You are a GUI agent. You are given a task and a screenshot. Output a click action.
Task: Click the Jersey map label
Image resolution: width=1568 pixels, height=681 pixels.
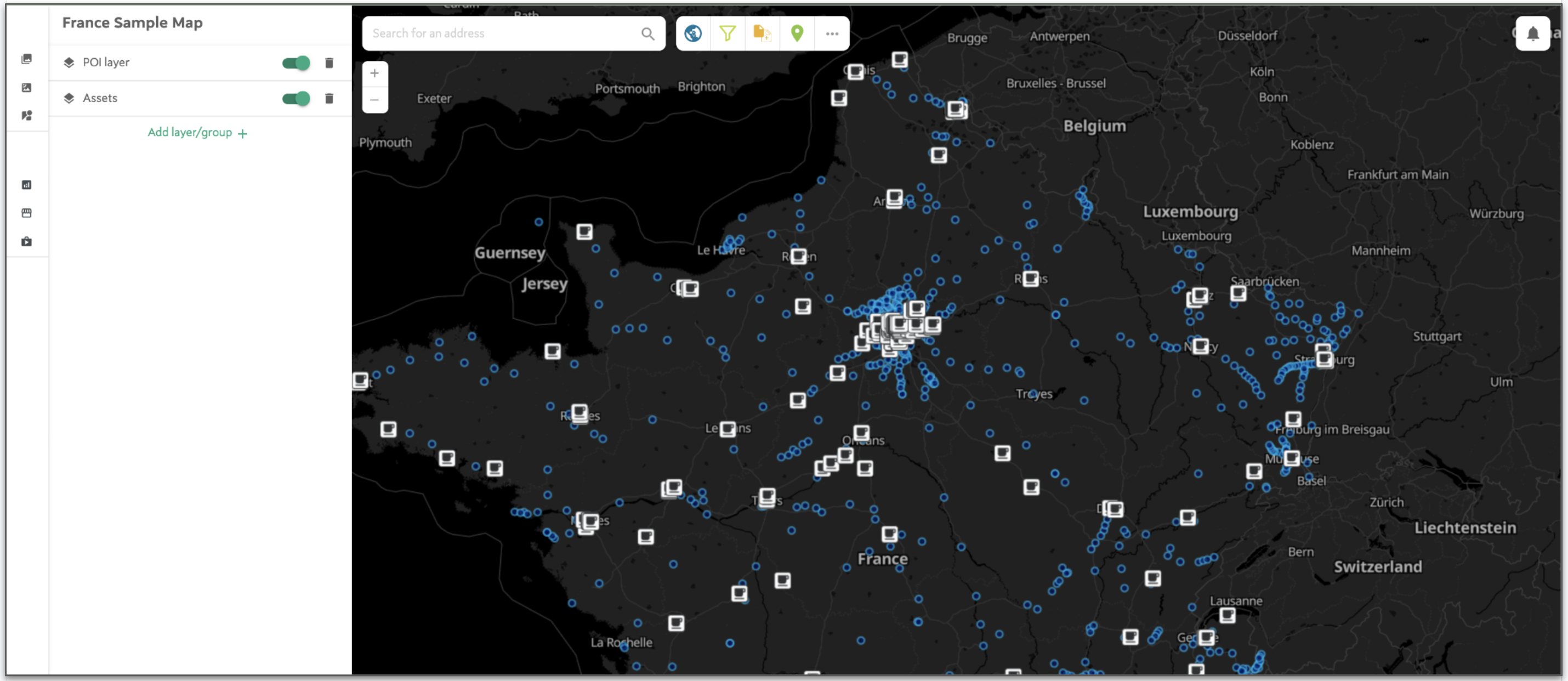pyautogui.click(x=544, y=283)
